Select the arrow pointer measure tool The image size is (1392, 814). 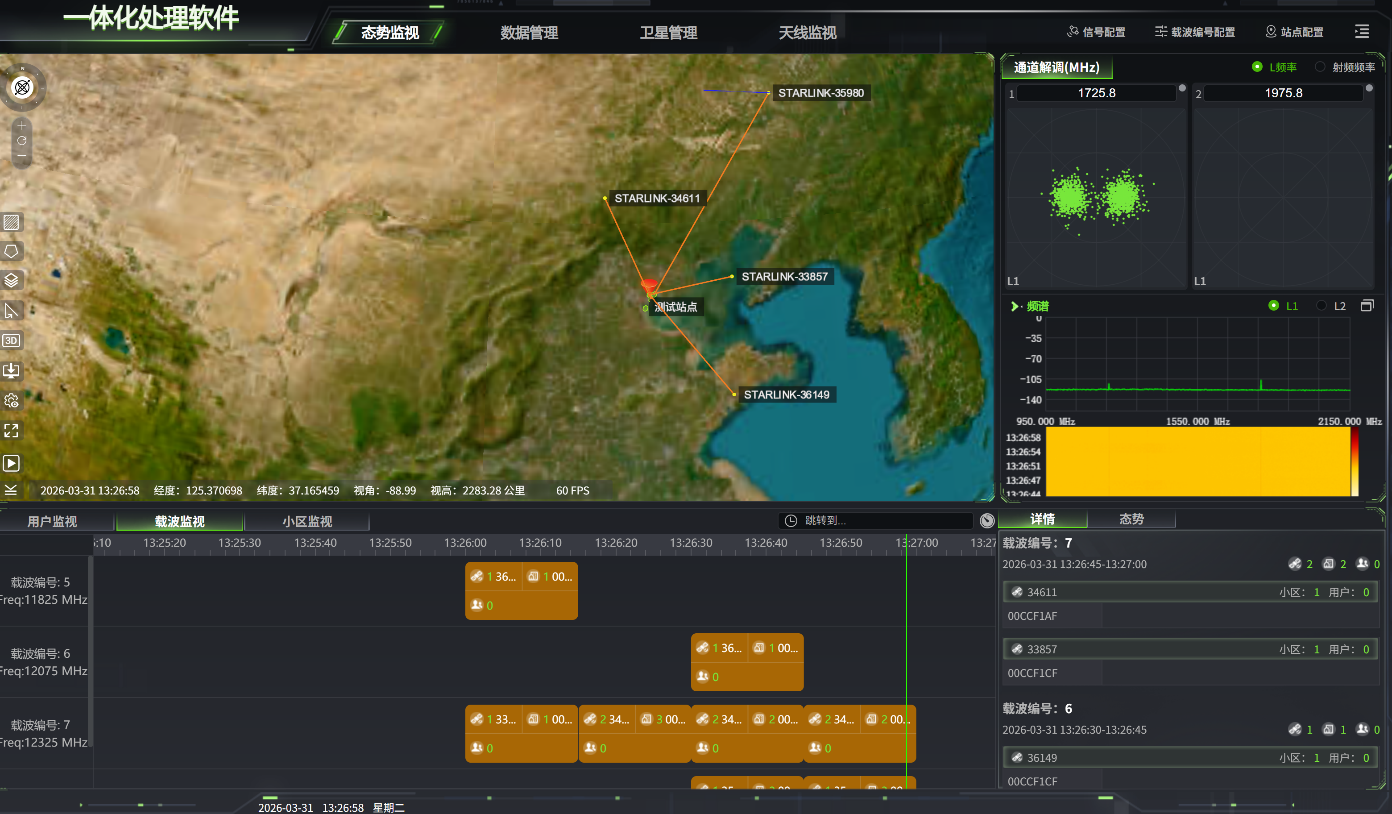point(12,310)
